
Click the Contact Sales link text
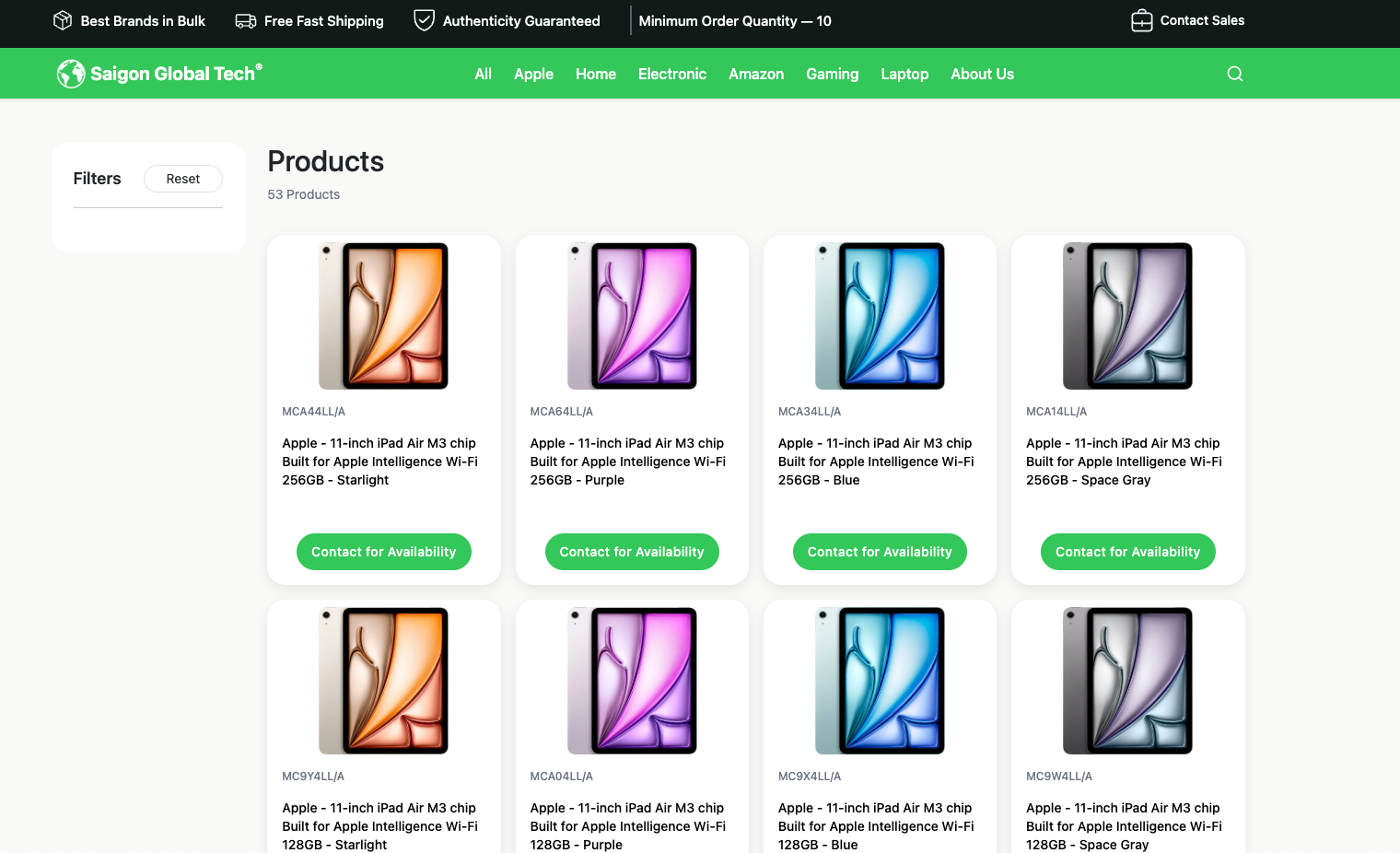pos(1201,20)
